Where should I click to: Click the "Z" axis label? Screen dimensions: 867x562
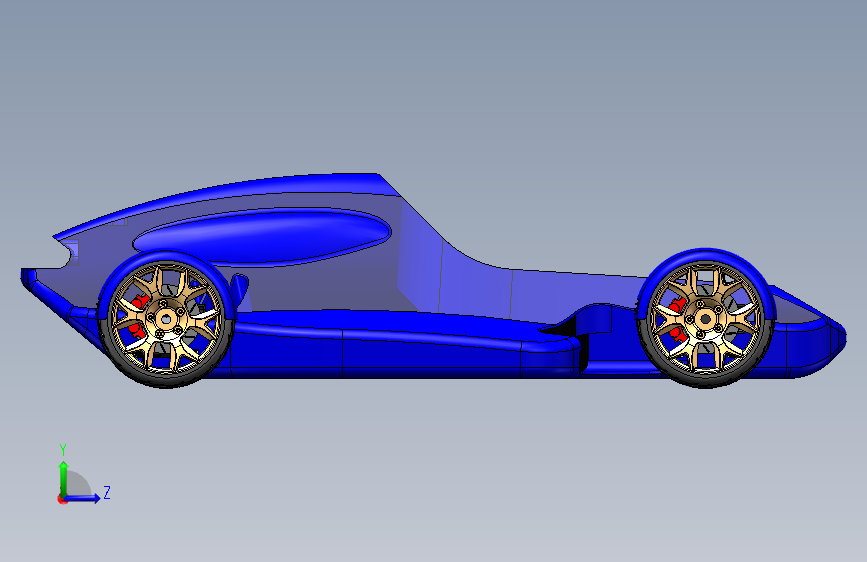point(107,492)
